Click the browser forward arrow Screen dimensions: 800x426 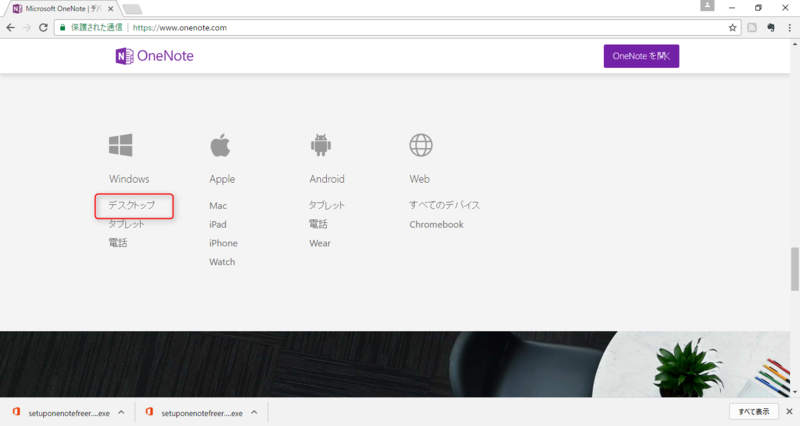pos(27,28)
